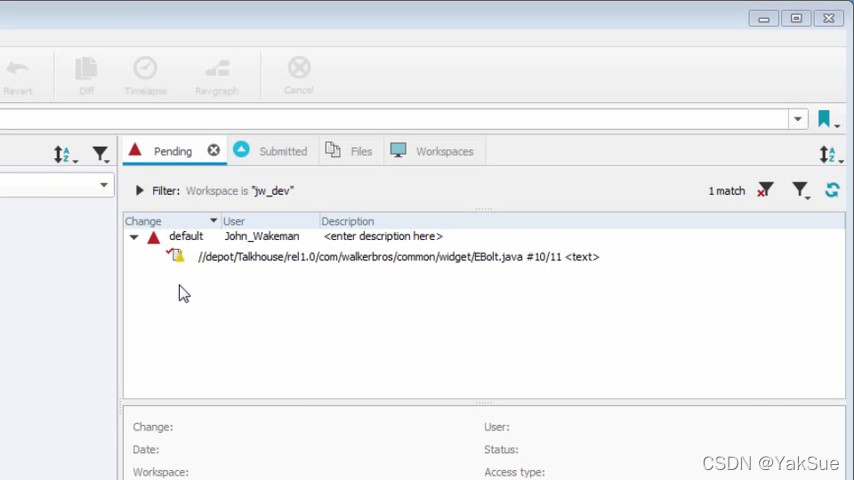This screenshot has width=854, height=480.
Task: Click the Workspaces tab monitor icon
Action: [x=398, y=150]
